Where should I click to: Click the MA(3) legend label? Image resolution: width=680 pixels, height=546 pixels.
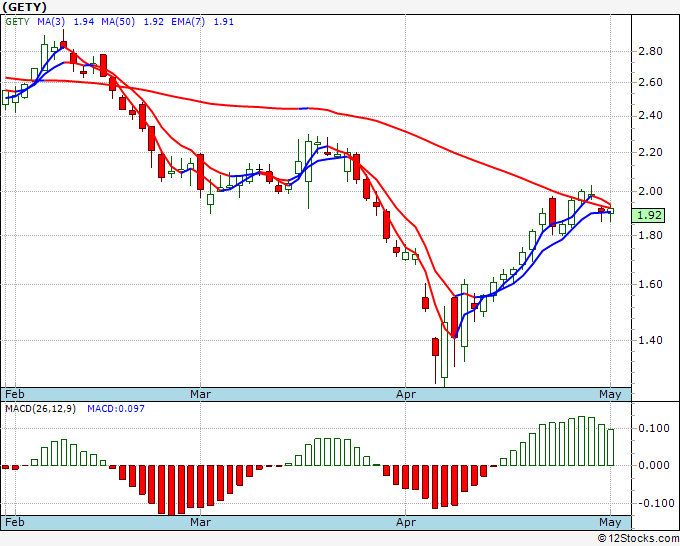pos(51,22)
